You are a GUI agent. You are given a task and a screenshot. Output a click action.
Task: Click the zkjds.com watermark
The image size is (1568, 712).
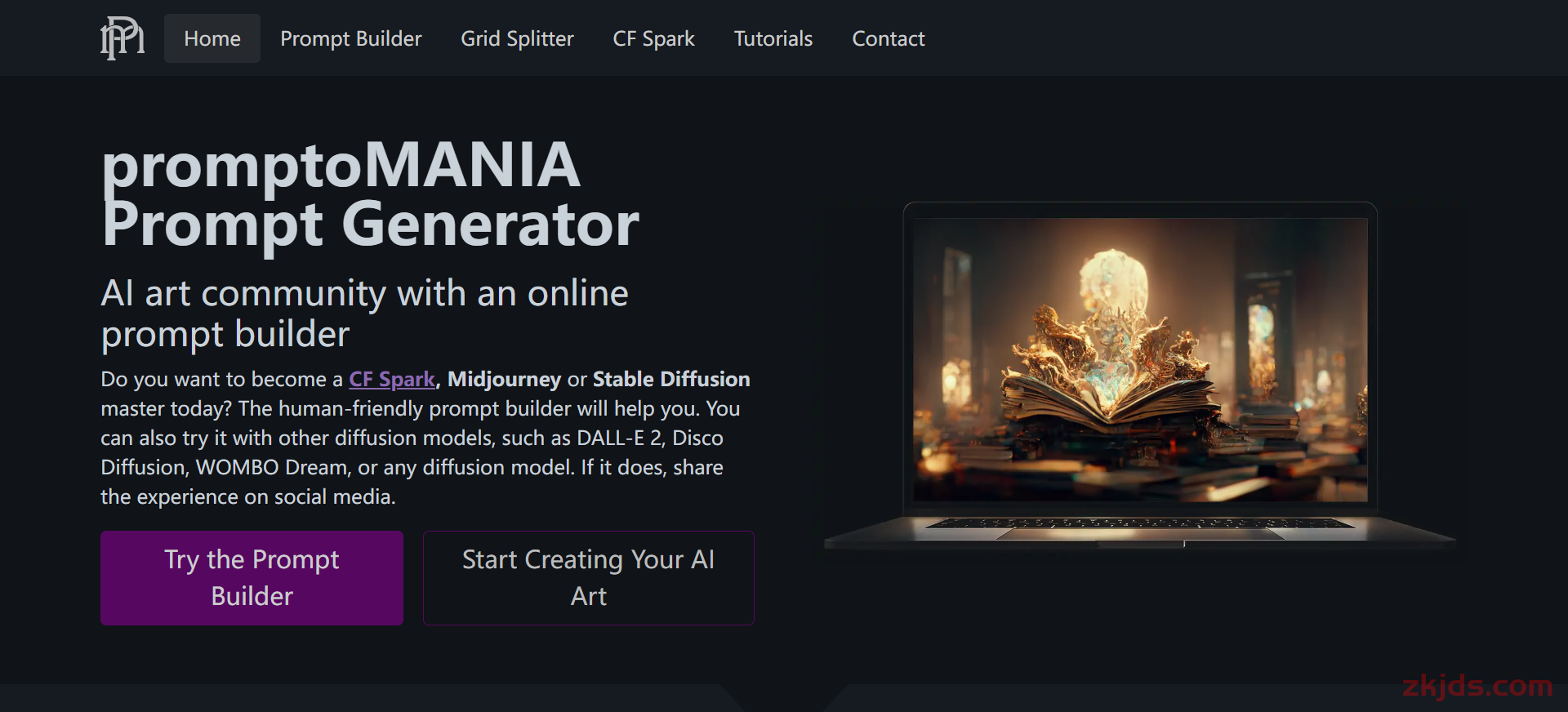pos(1477,687)
